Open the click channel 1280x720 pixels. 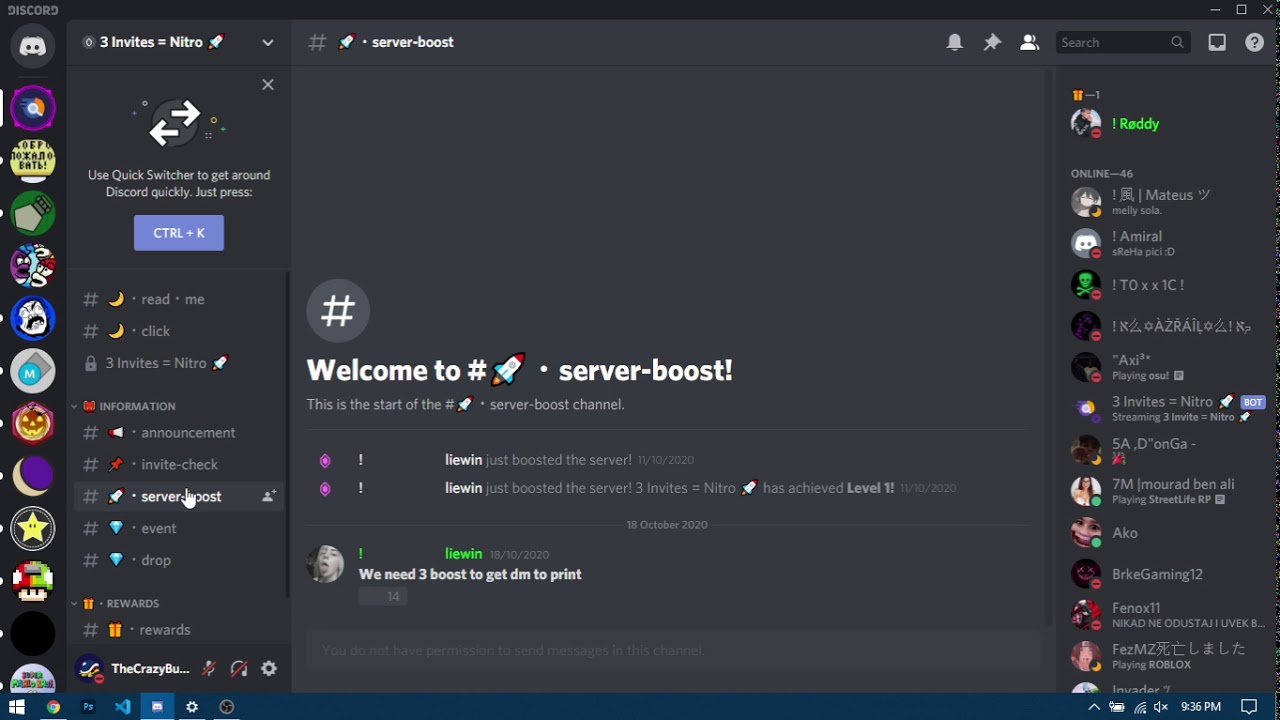coord(178,331)
